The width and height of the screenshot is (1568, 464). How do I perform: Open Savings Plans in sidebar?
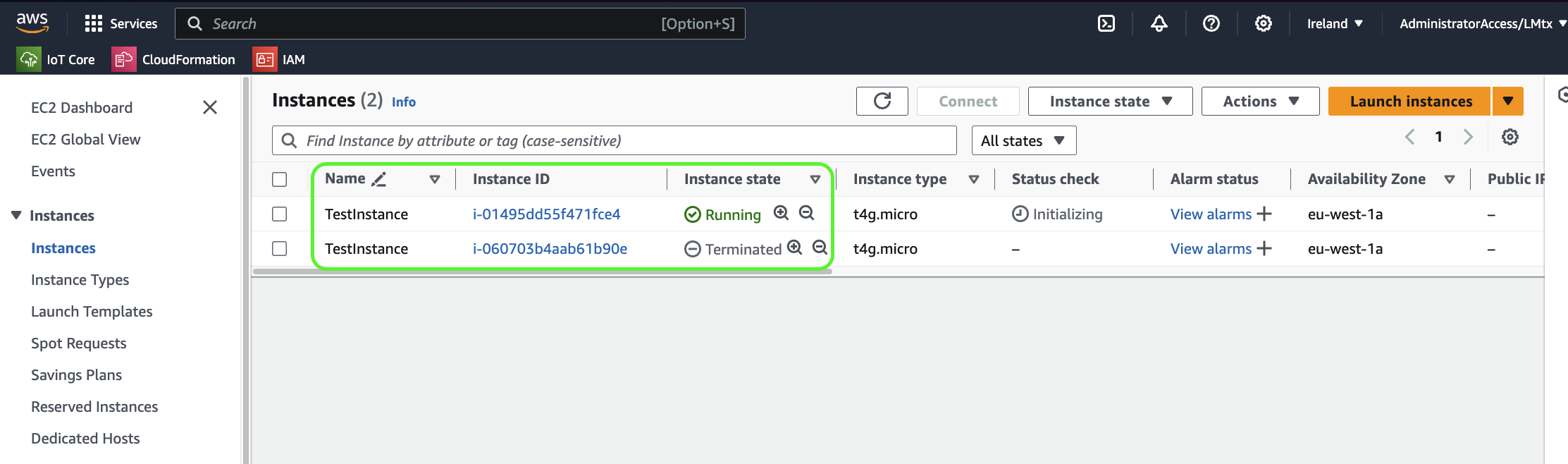[x=76, y=375]
